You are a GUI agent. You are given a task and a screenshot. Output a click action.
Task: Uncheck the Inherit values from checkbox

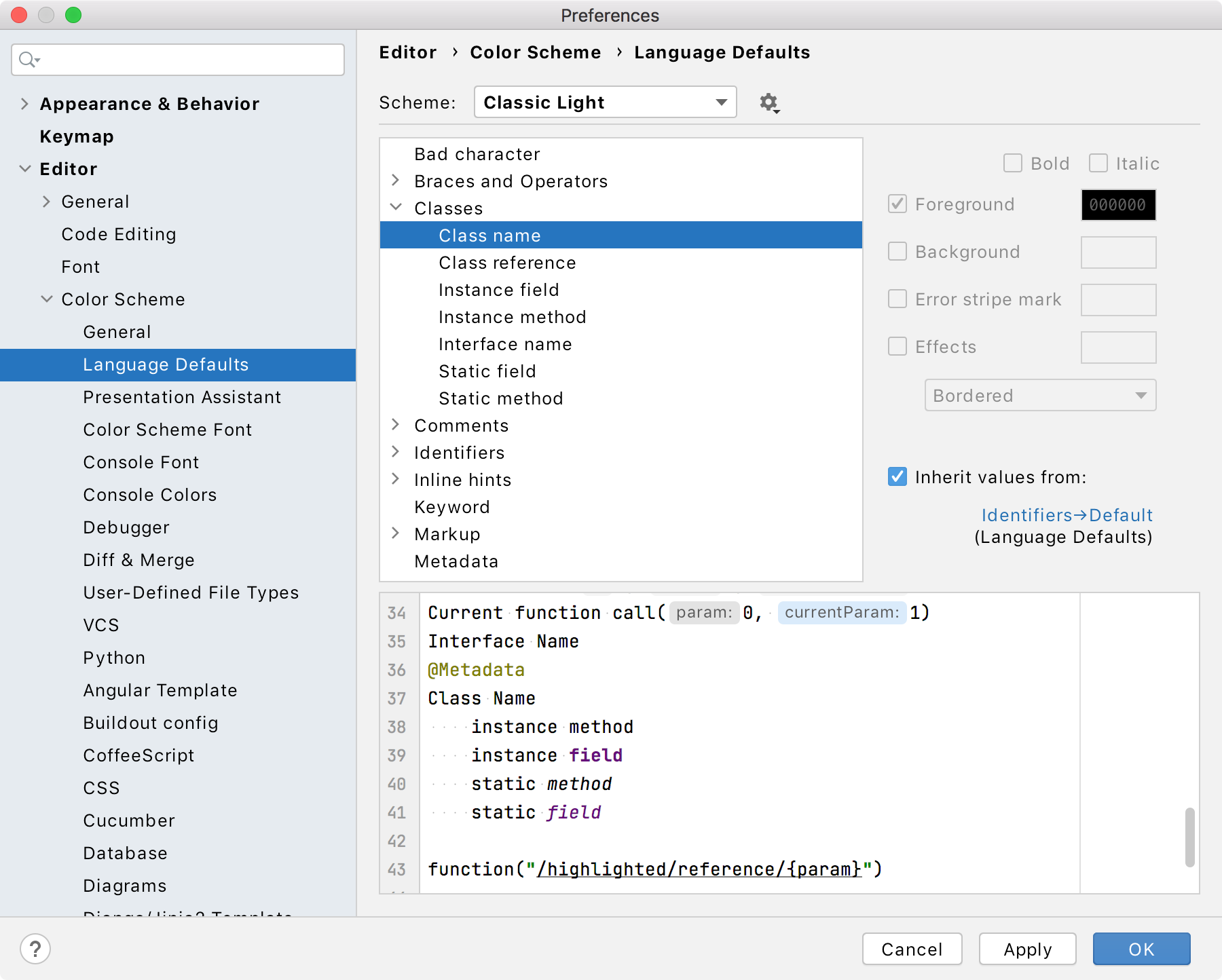click(x=897, y=476)
